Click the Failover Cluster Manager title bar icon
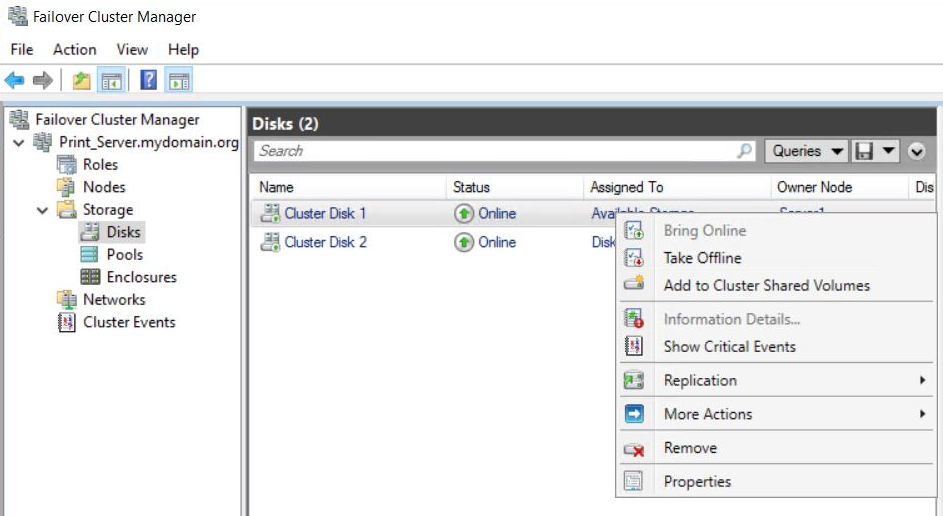Image resolution: width=943 pixels, height=516 pixels. point(17,16)
